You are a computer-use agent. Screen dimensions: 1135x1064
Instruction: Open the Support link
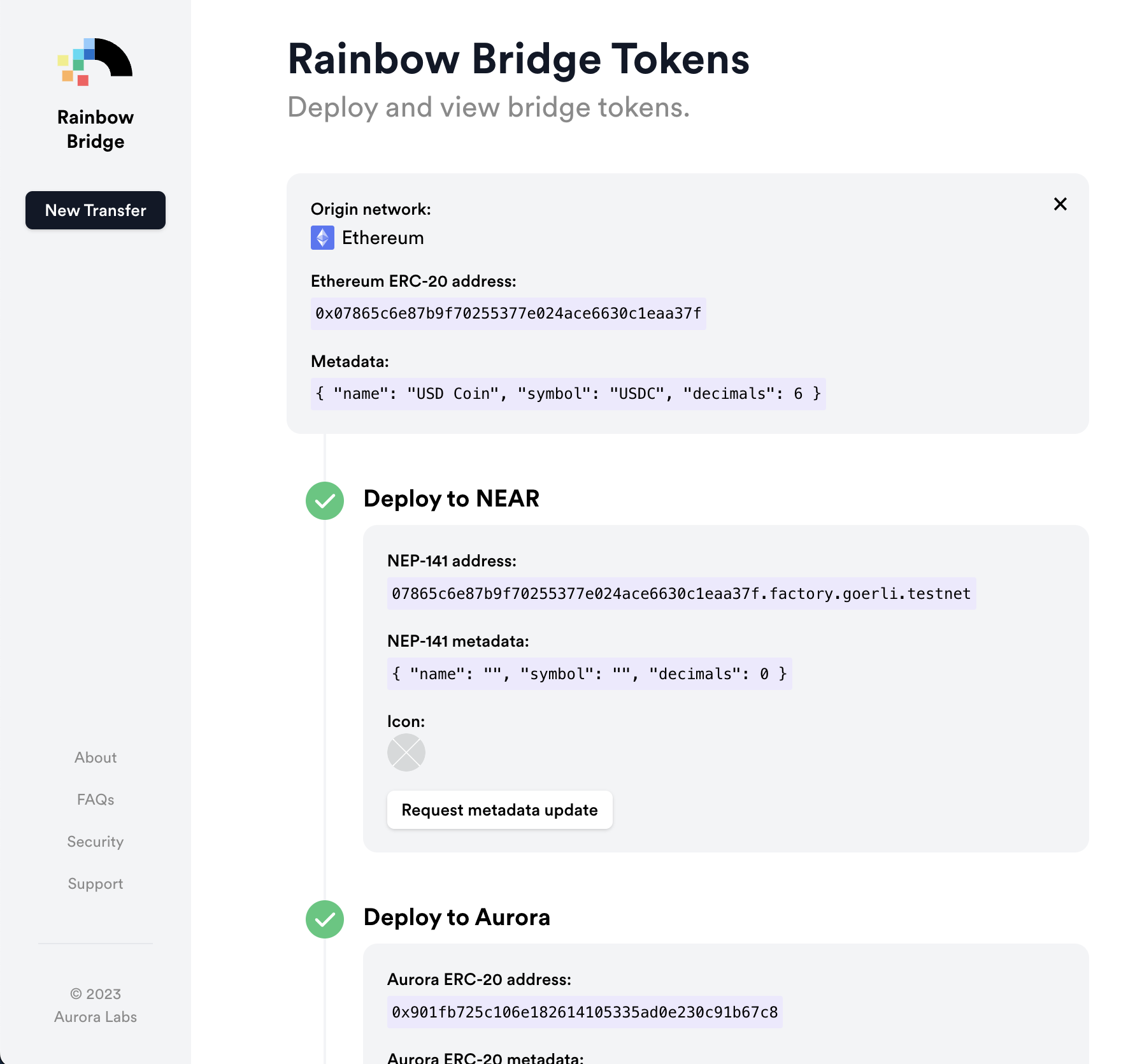point(96,884)
